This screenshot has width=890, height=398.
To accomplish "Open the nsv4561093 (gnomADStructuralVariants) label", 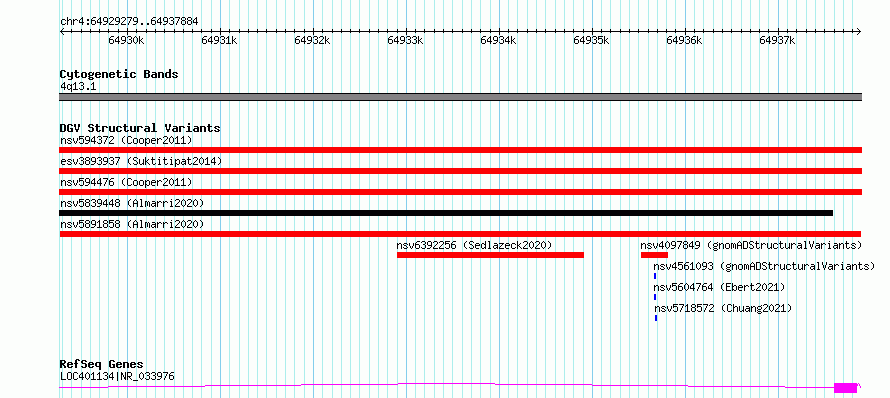I will tap(764, 266).
